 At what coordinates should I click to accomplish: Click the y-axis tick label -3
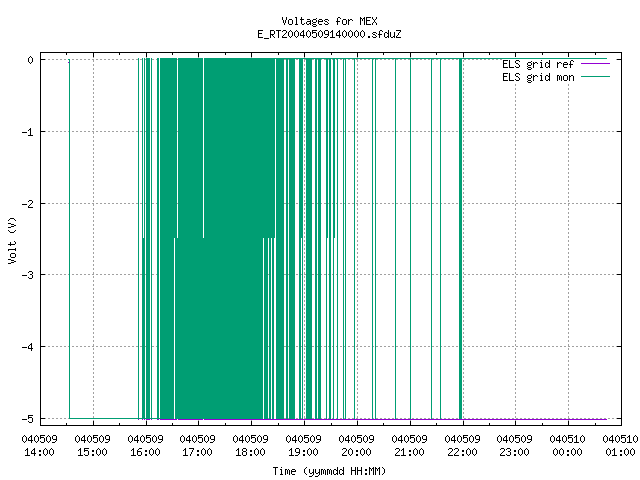point(27,275)
